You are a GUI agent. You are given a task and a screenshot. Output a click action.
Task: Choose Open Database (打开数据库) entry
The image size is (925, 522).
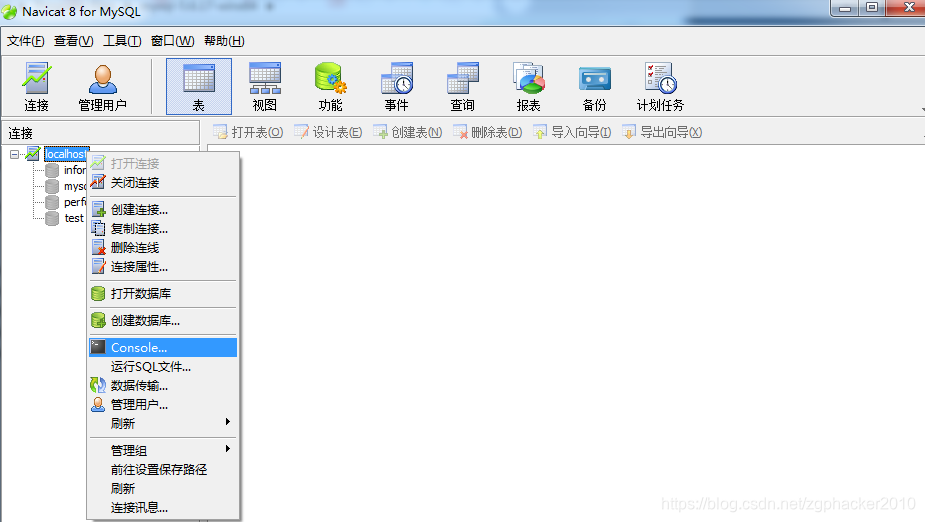point(163,294)
